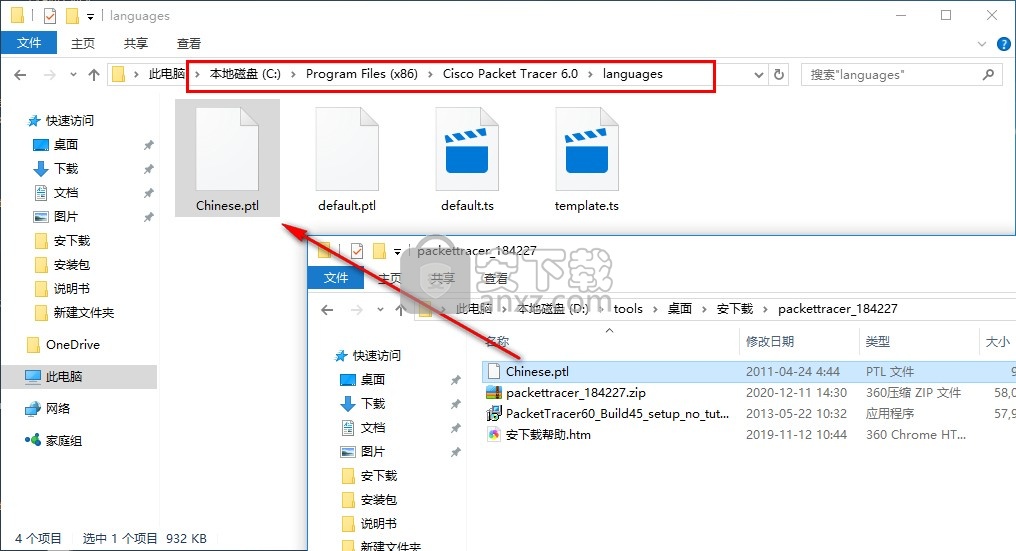Open recent locations dropdown in languages window
Viewport: 1016px width, 551px height.
[73, 75]
